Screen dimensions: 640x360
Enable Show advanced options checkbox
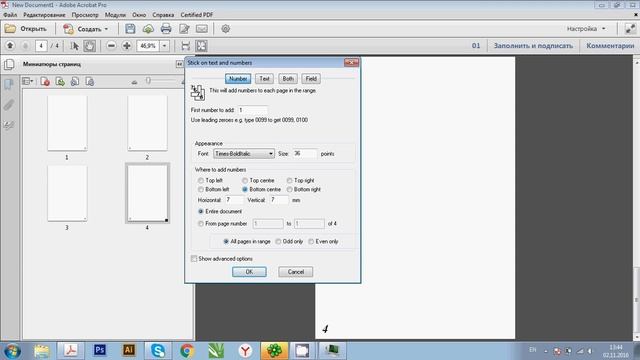click(194, 259)
